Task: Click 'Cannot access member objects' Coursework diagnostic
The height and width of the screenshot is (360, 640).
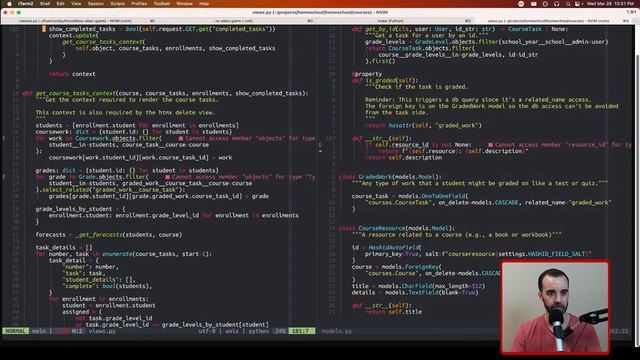Action: pos(247,138)
